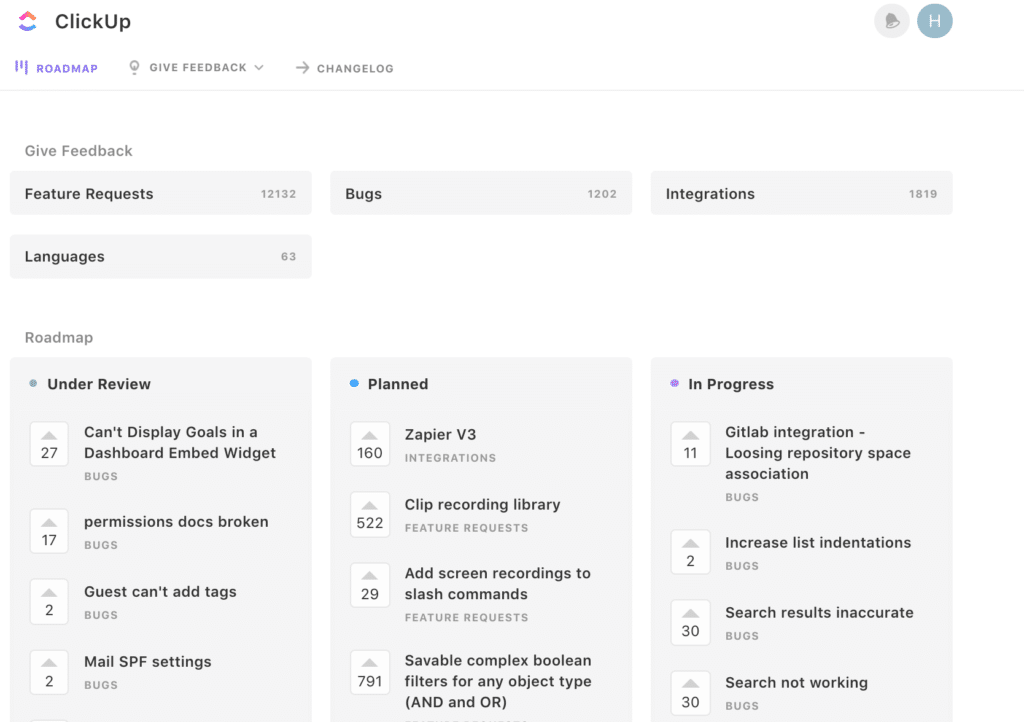Click the Planned column heading
The width and height of the screenshot is (1024, 722).
tap(398, 384)
